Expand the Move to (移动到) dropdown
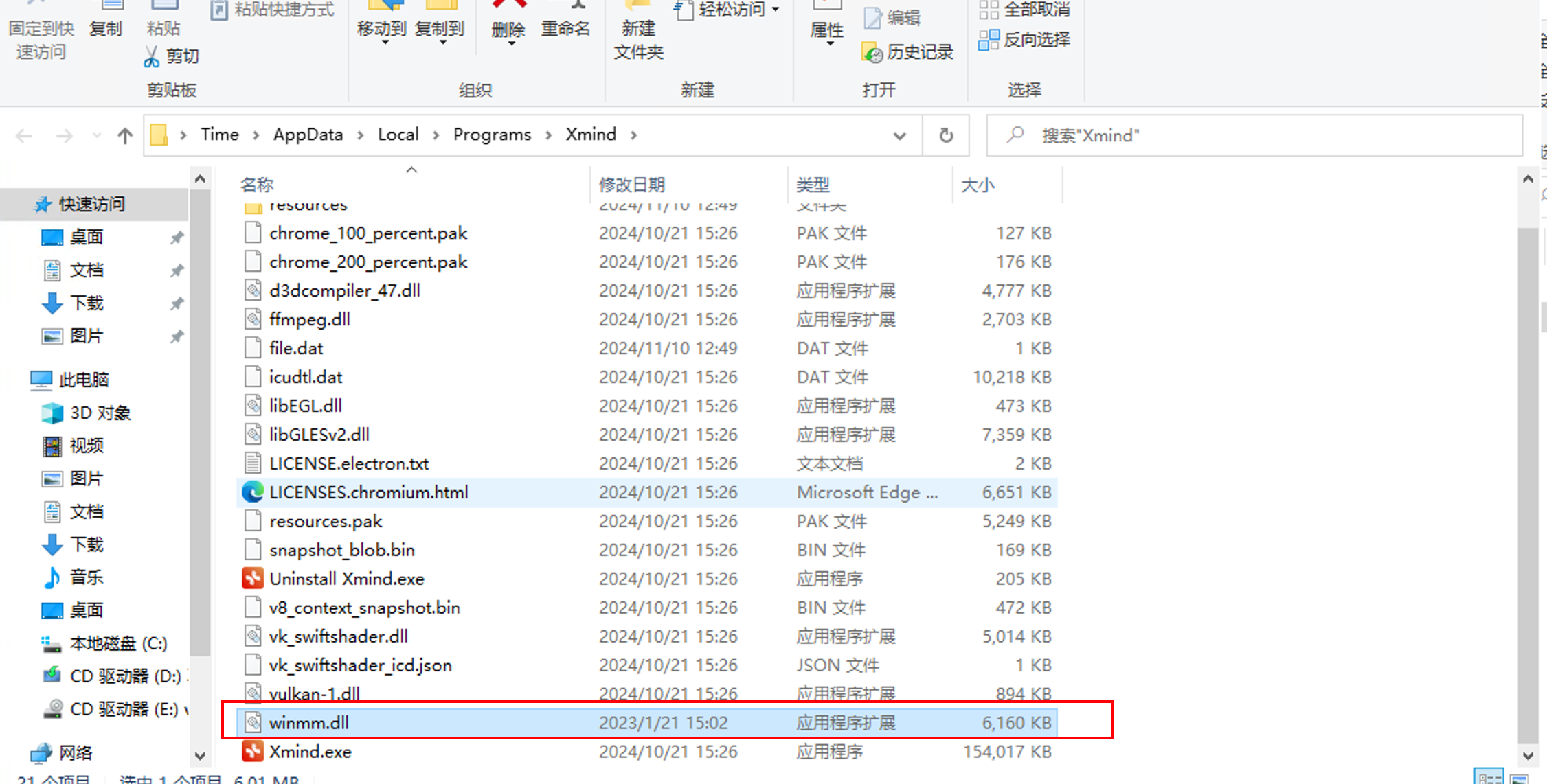 (x=385, y=43)
